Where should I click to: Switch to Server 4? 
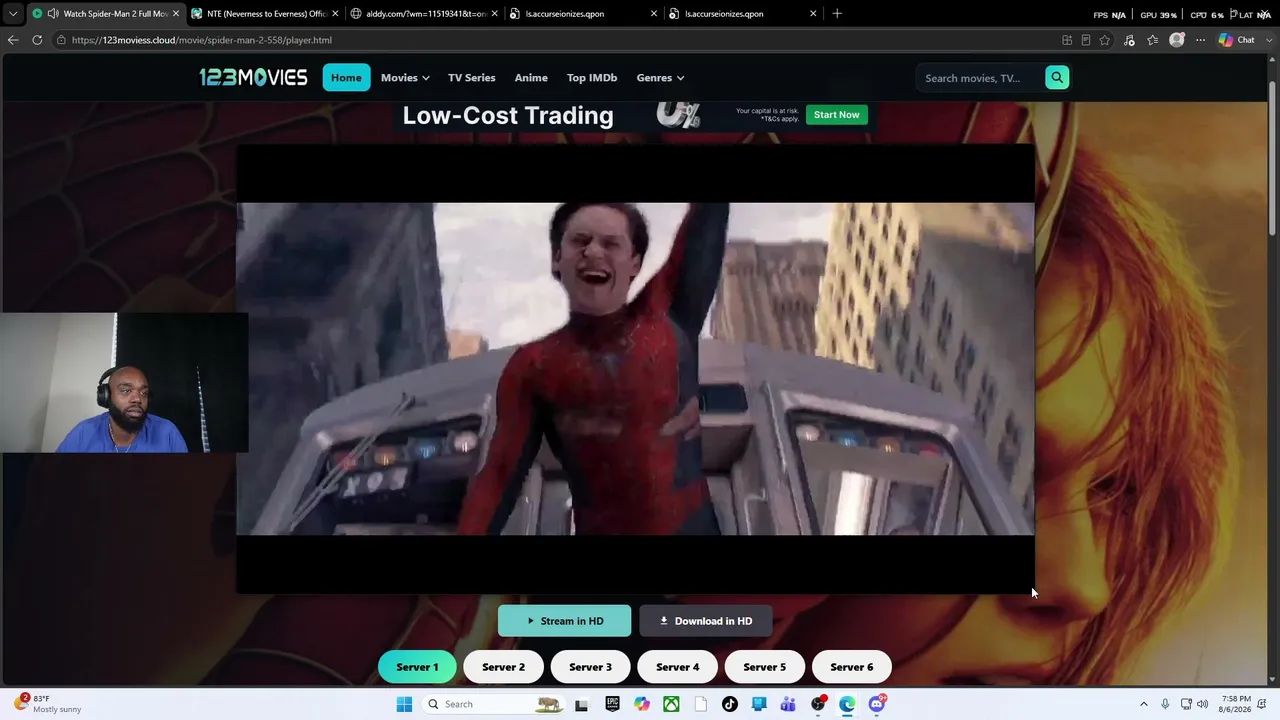coord(677,667)
